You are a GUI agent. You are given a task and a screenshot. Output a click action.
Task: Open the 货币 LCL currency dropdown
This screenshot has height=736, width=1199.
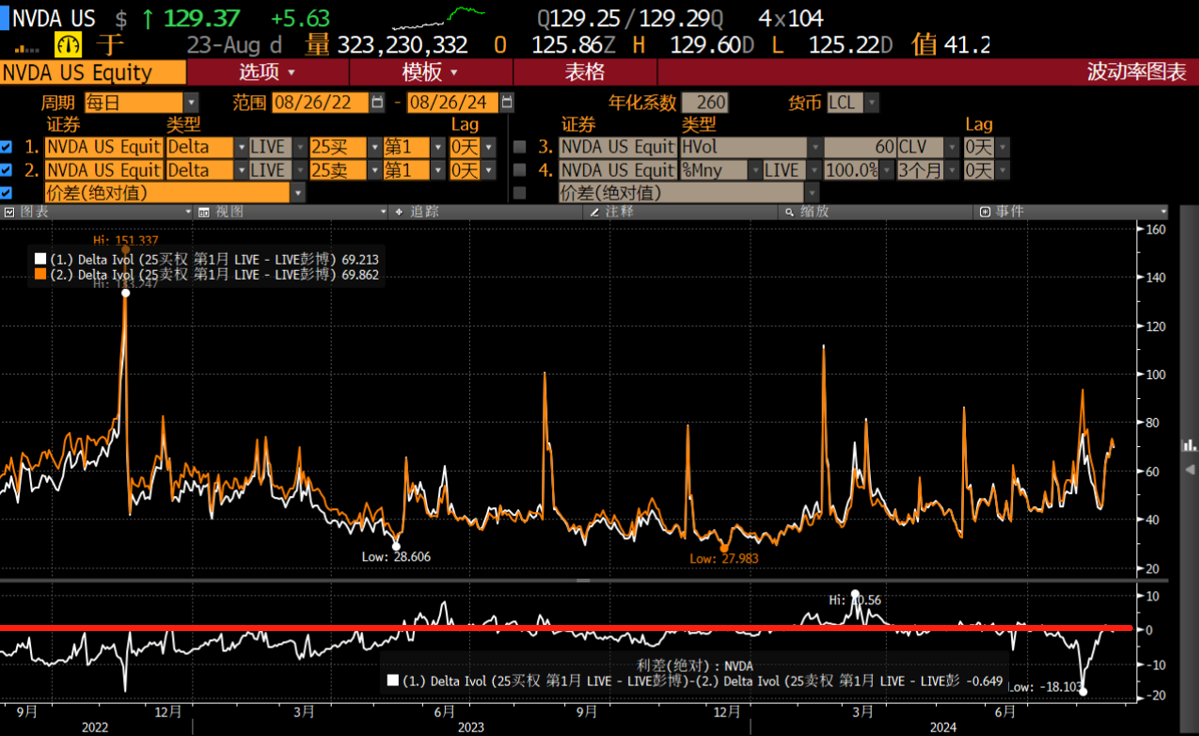click(x=872, y=103)
